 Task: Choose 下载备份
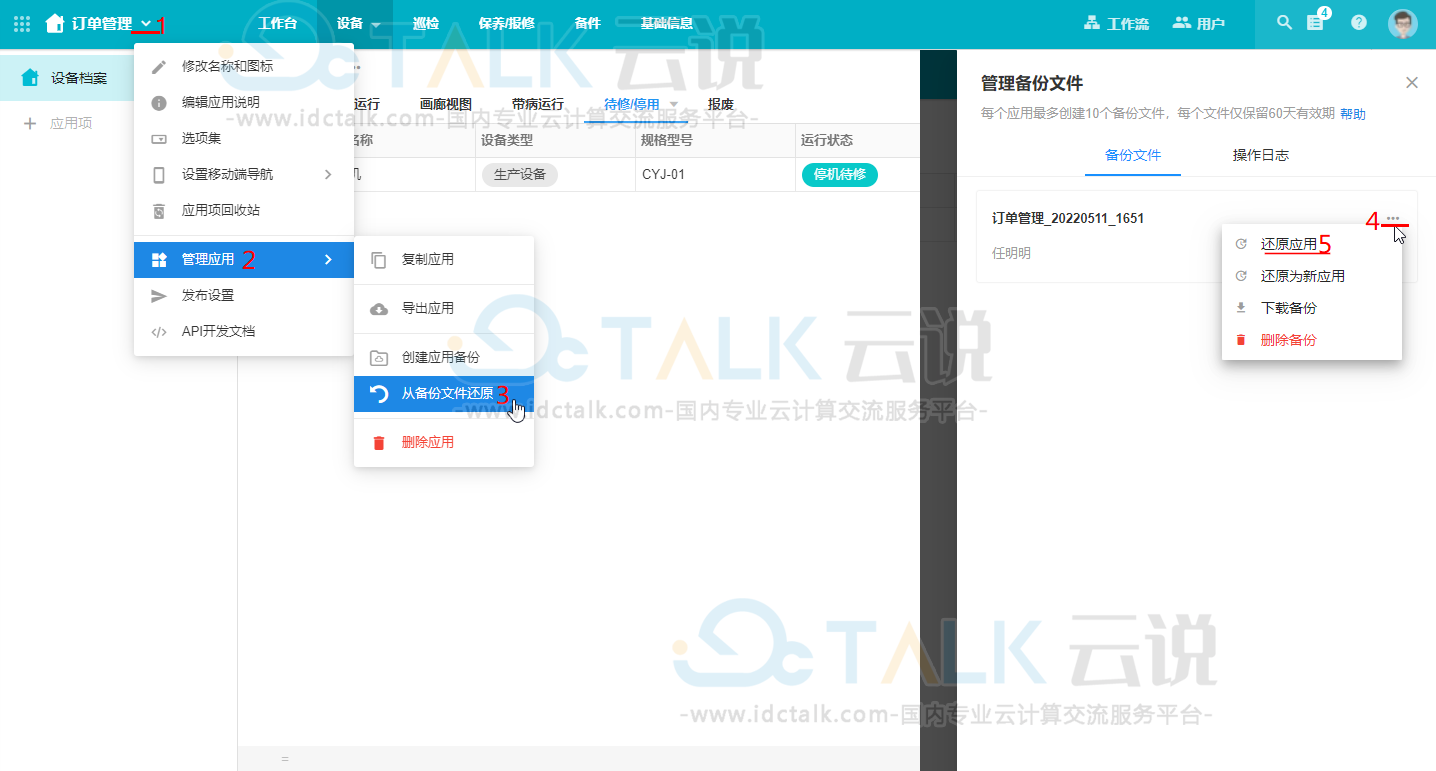[1312, 308]
